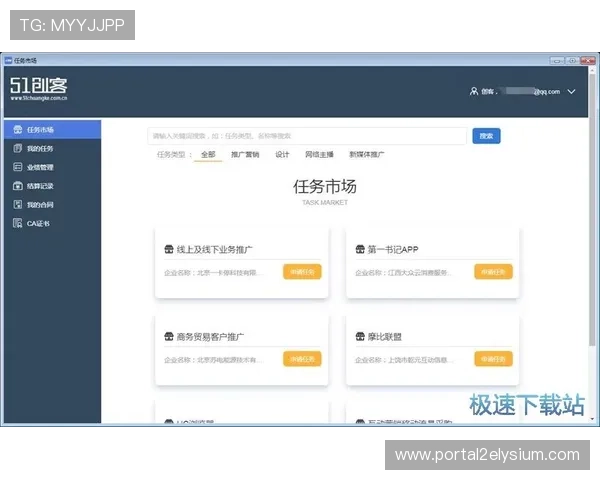Open 结算记录 in sidebar menu

coord(52,186)
